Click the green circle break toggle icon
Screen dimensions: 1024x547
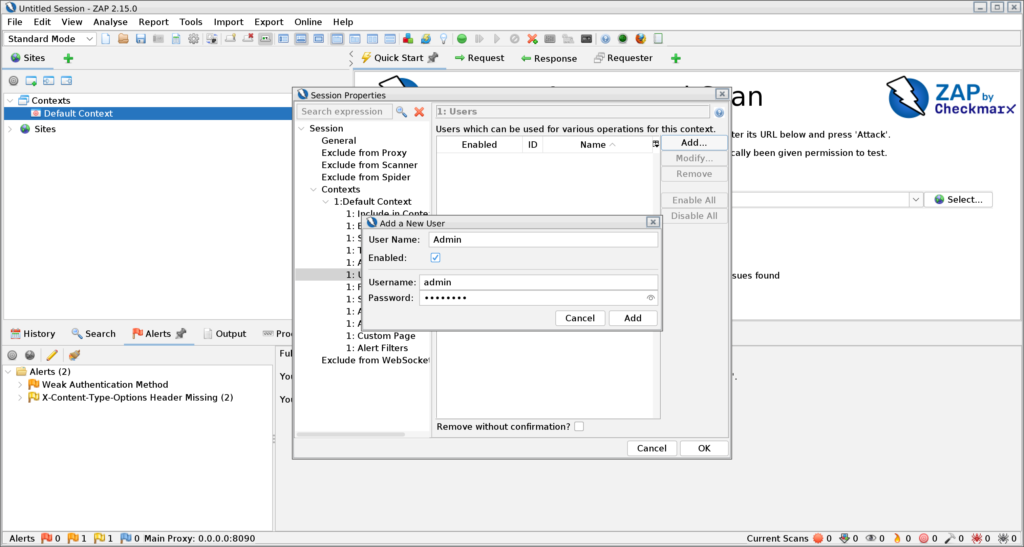point(462,39)
